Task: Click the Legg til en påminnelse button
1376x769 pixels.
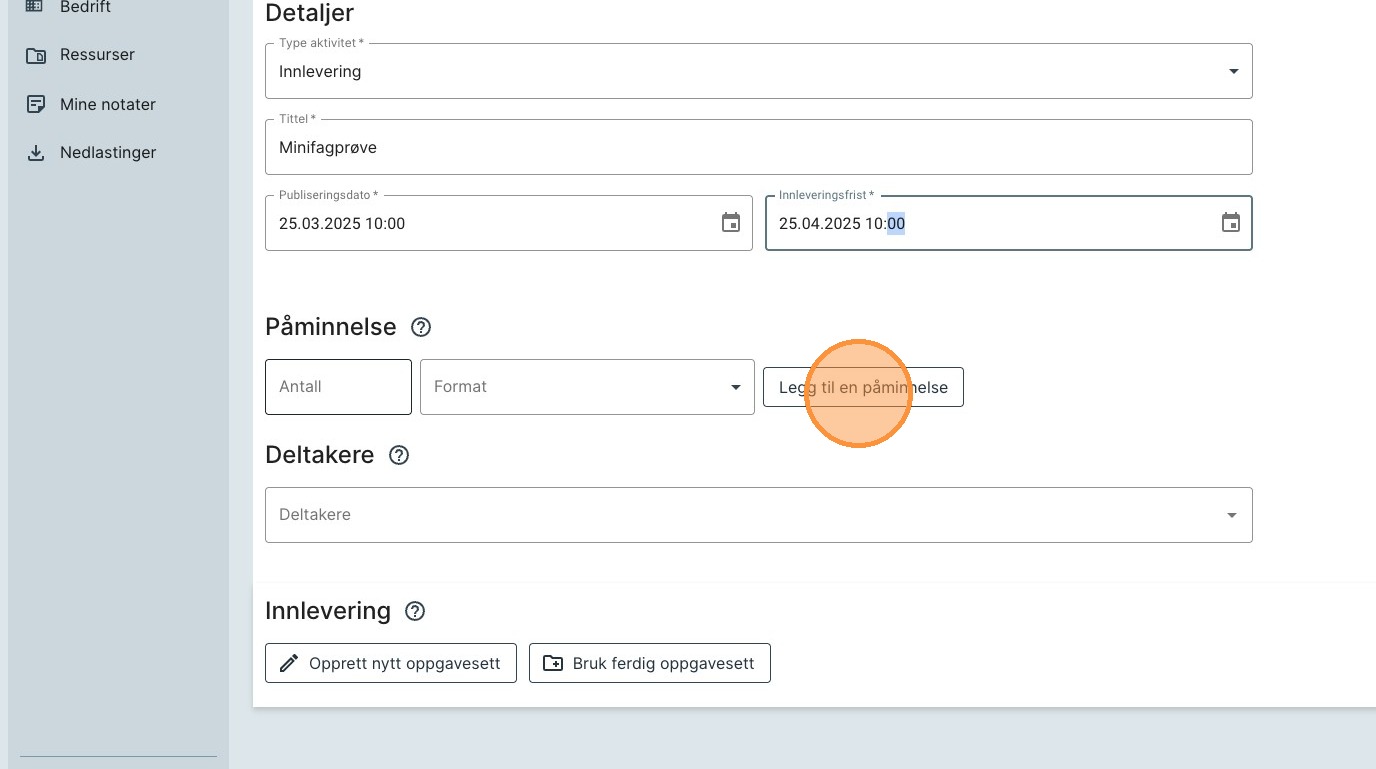Action: pos(863,387)
